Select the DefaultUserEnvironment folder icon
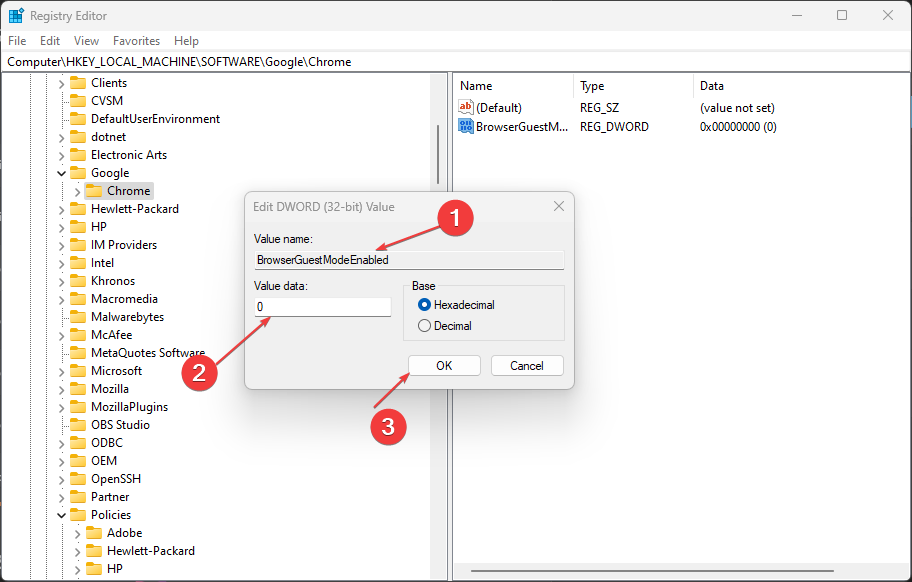 [78, 119]
